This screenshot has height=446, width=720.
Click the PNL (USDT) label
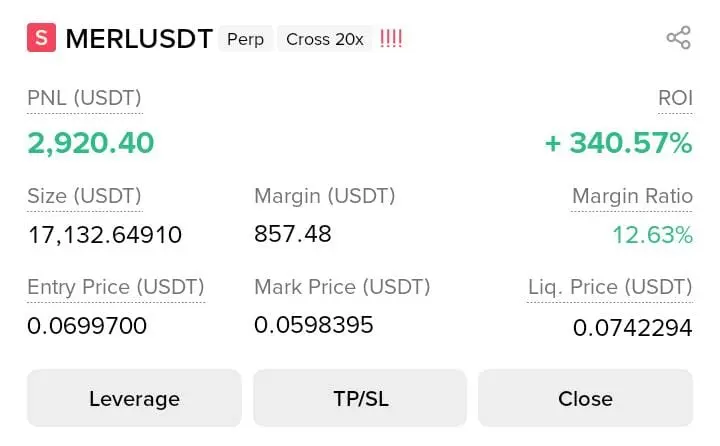[84, 98]
